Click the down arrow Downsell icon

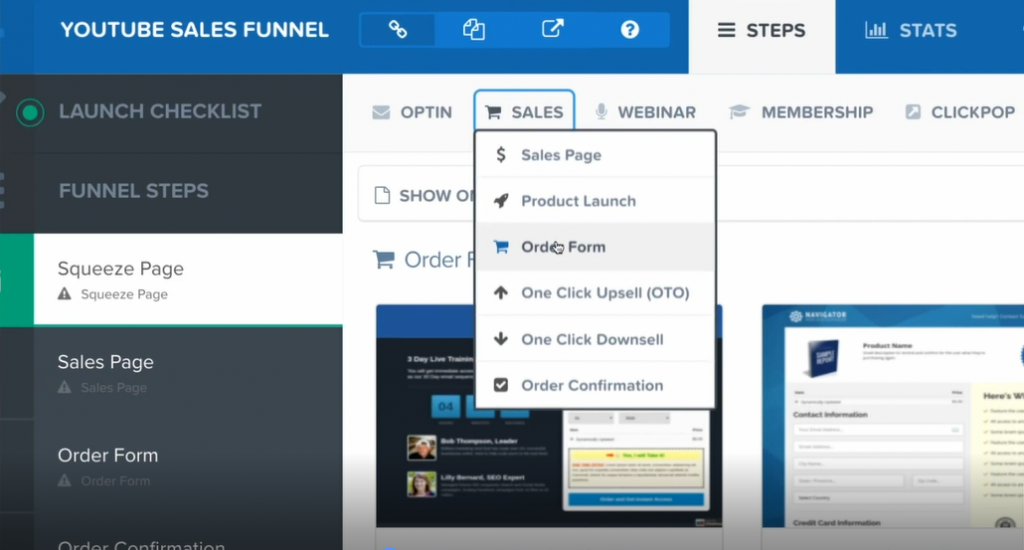click(501, 339)
